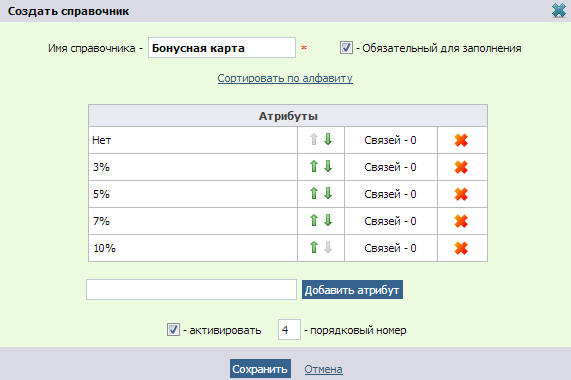Focus the 'порядковый номер' field
The image size is (571, 380).
pyautogui.click(x=289, y=330)
